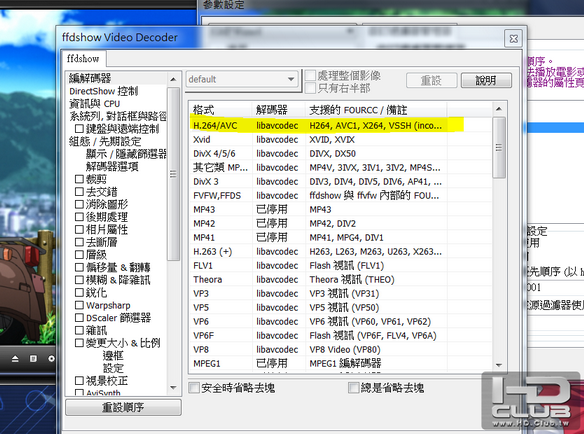Enable the 層級 checkbox

[79, 255]
